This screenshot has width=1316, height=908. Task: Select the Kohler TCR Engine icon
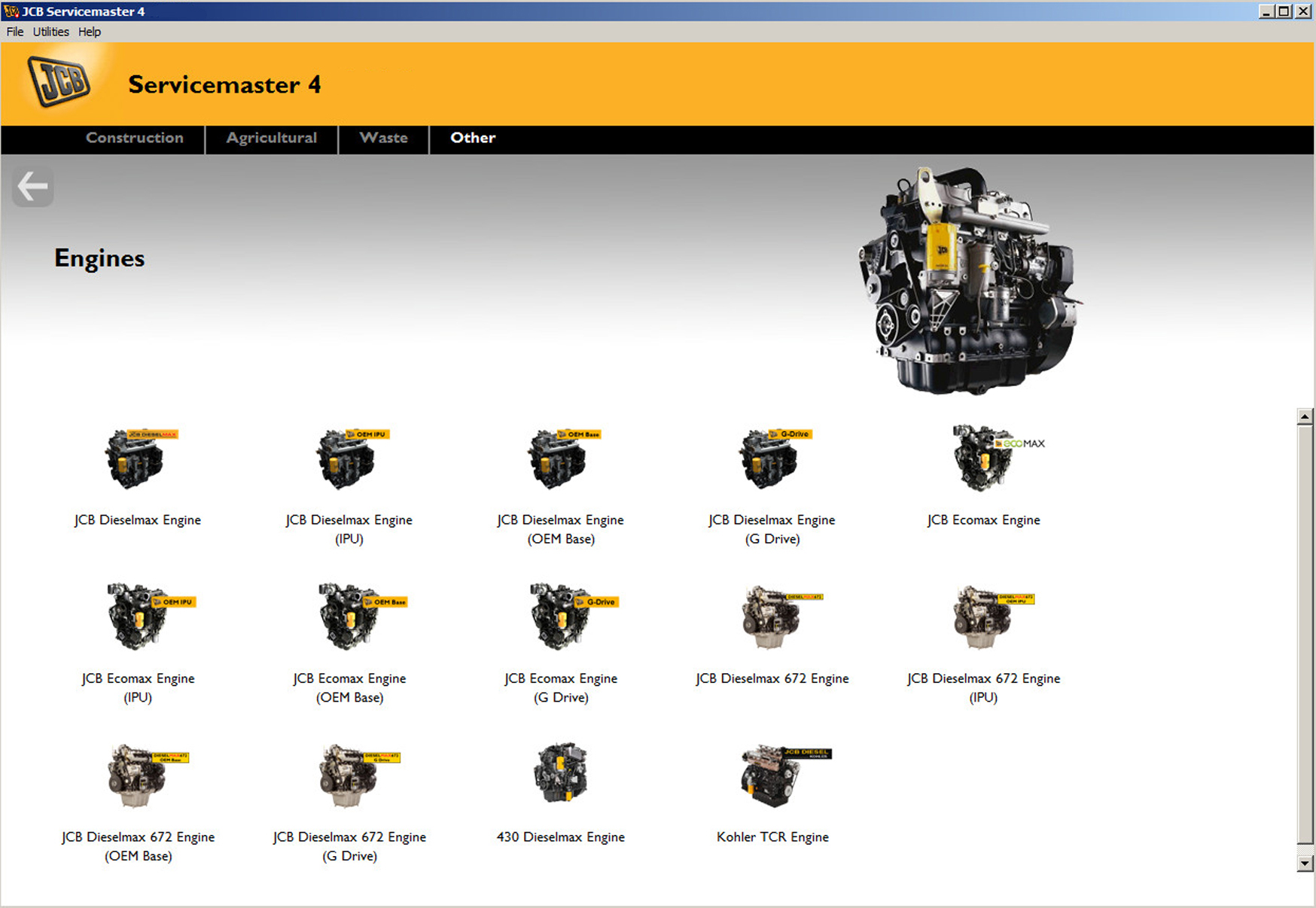(x=772, y=775)
